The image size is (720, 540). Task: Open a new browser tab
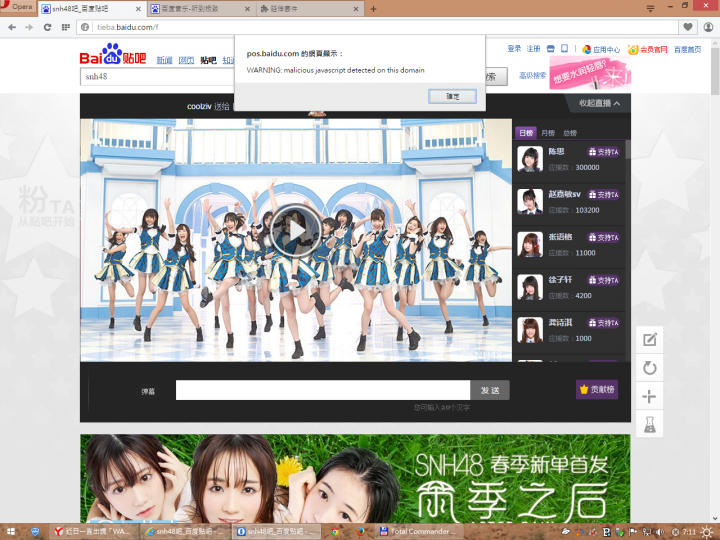[x=373, y=9]
